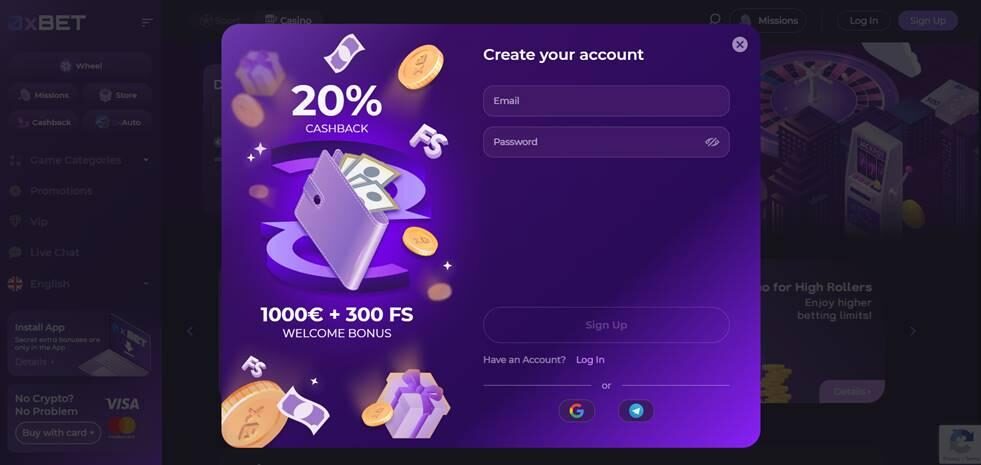Open the Store from the sidebar
The image size is (981, 465).
click(118, 95)
